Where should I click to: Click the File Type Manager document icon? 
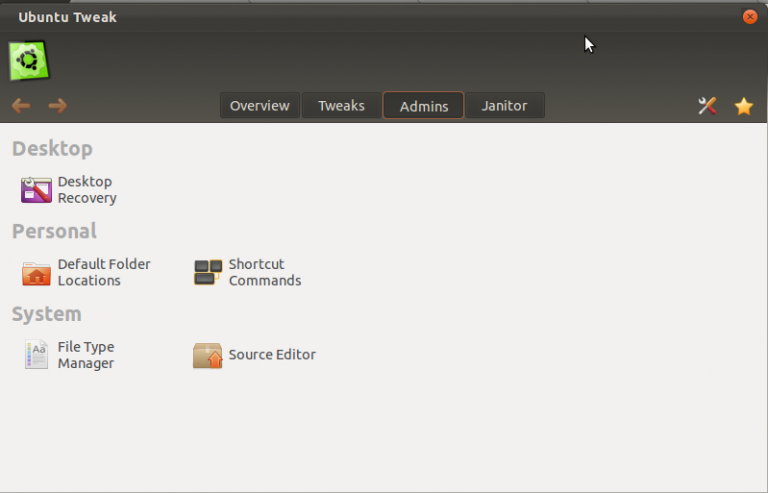pos(36,355)
